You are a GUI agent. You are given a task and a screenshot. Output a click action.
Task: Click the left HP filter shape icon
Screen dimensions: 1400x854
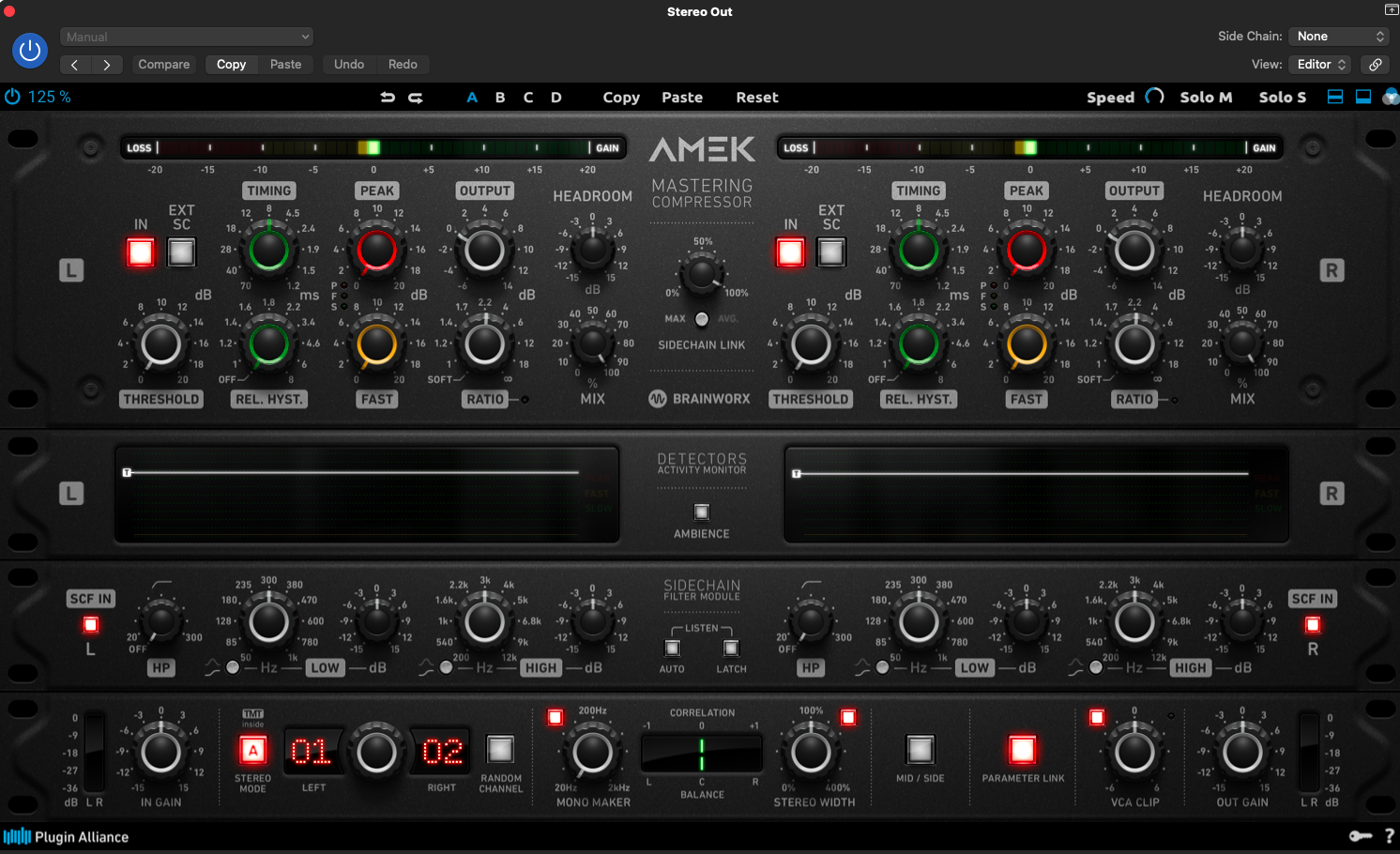(161, 584)
